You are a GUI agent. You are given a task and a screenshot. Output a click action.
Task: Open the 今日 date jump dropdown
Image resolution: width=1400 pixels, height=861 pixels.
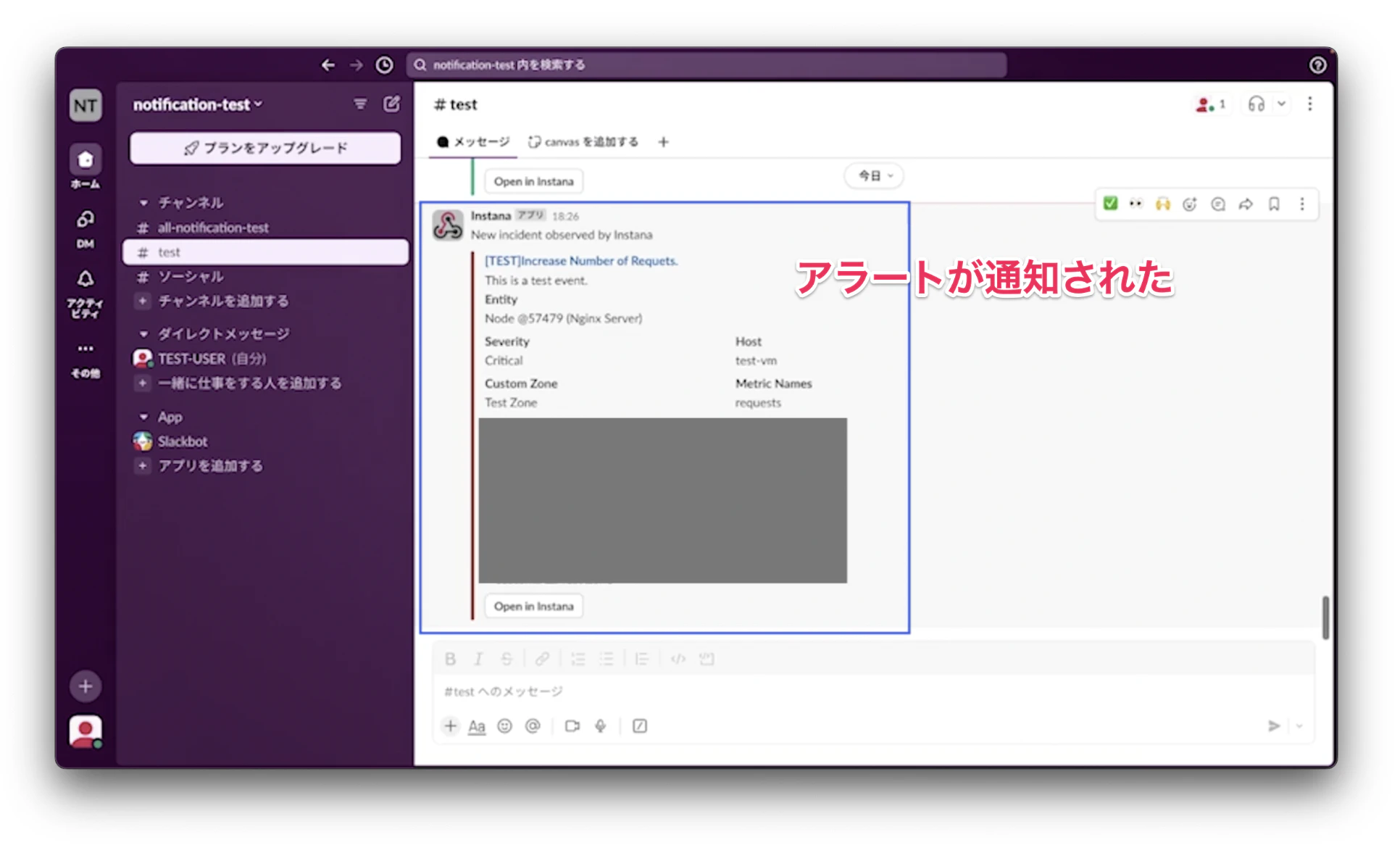pos(875,176)
